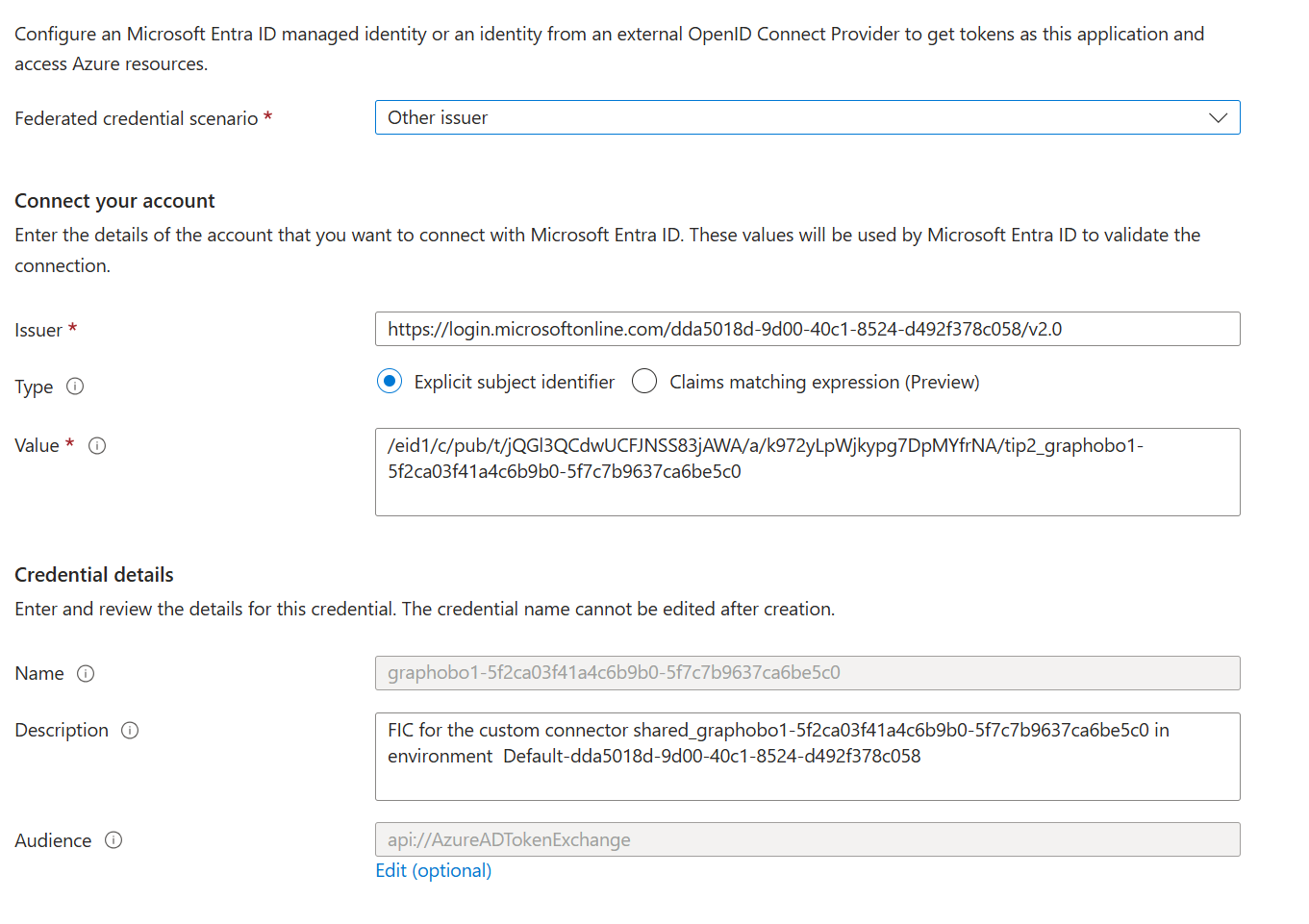
Task: Show the Name field info tooltip icon
Action: tap(86, 674)
